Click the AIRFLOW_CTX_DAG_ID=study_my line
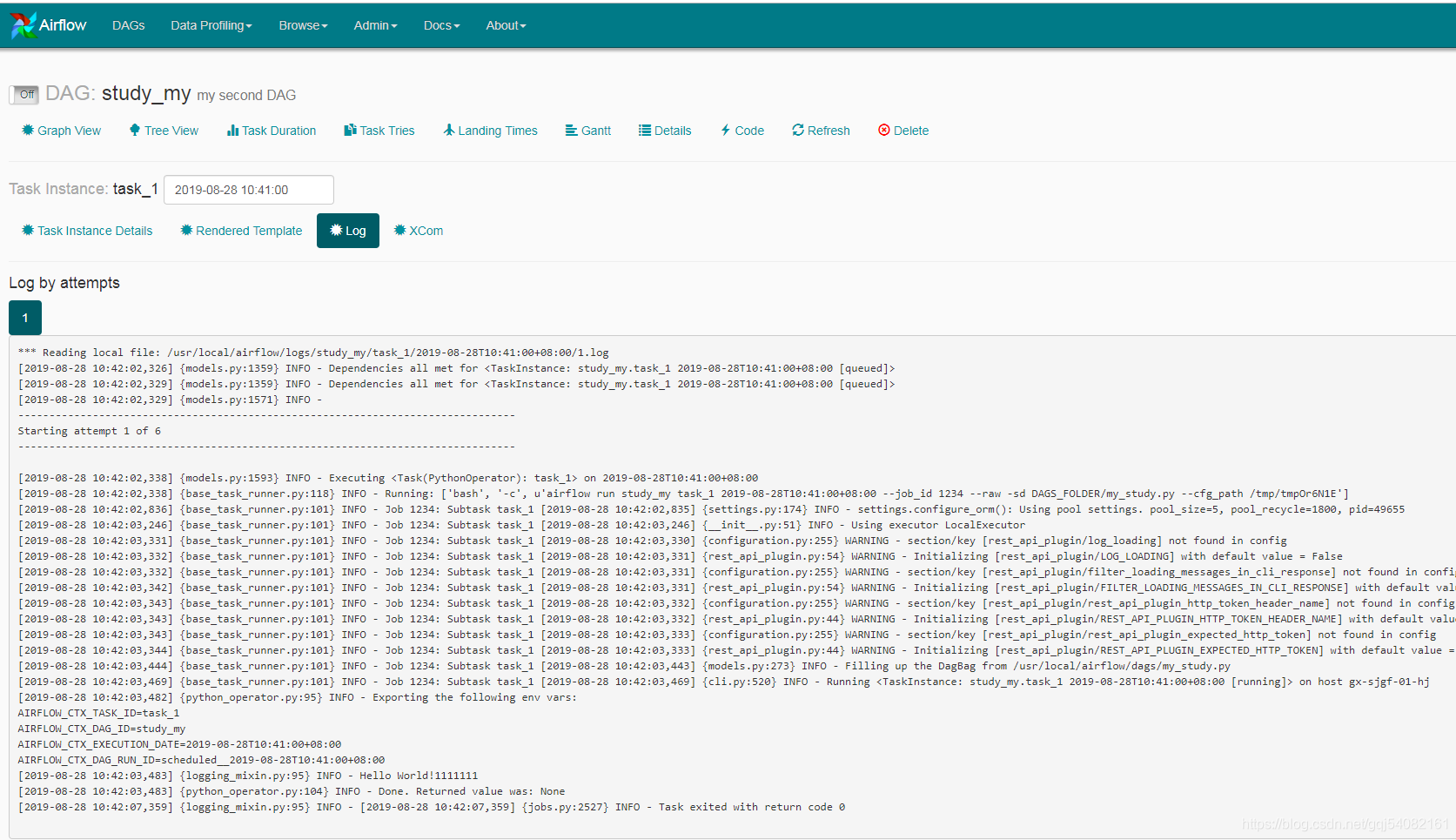The height and width of the screenshot is (840, 1456). coord(102,729)
